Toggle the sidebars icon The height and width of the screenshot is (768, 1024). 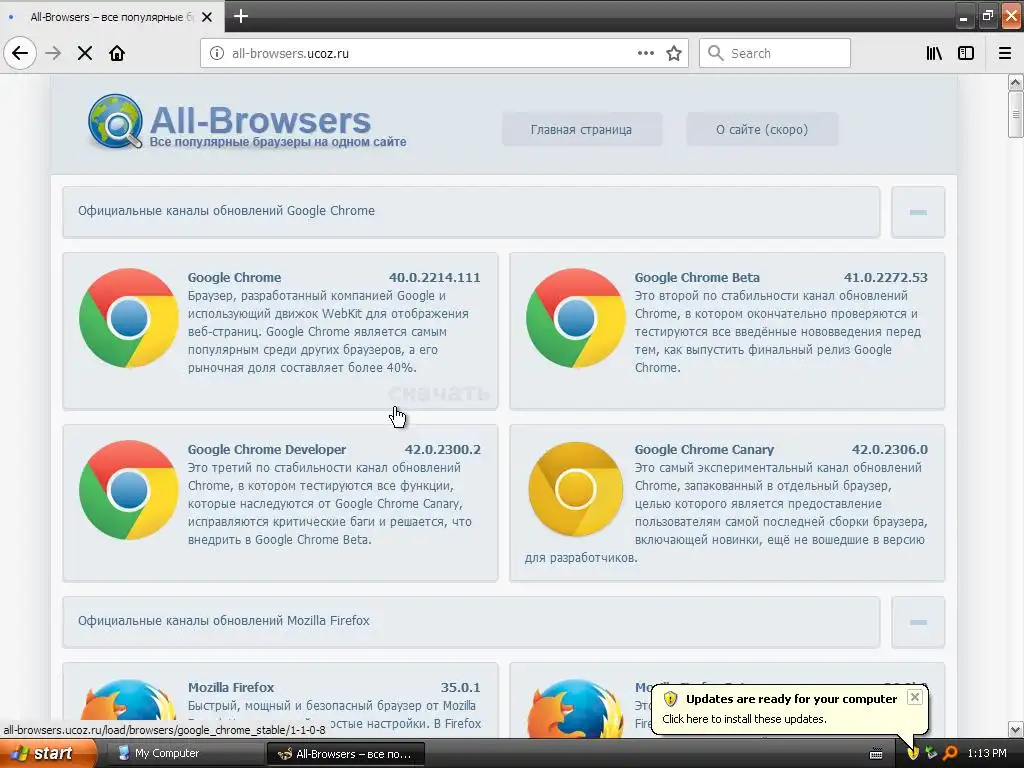(x=966, y=53)
